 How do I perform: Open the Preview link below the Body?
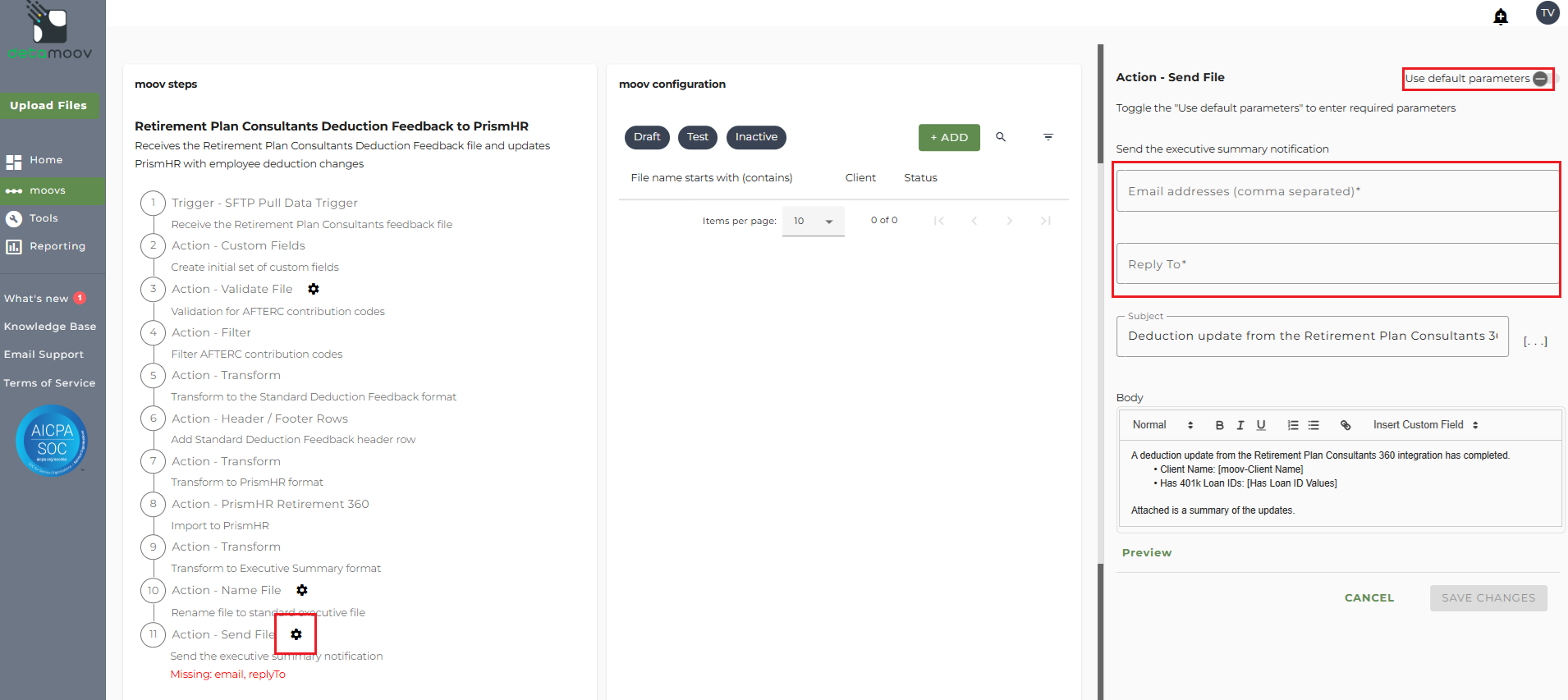[1147, 553]
